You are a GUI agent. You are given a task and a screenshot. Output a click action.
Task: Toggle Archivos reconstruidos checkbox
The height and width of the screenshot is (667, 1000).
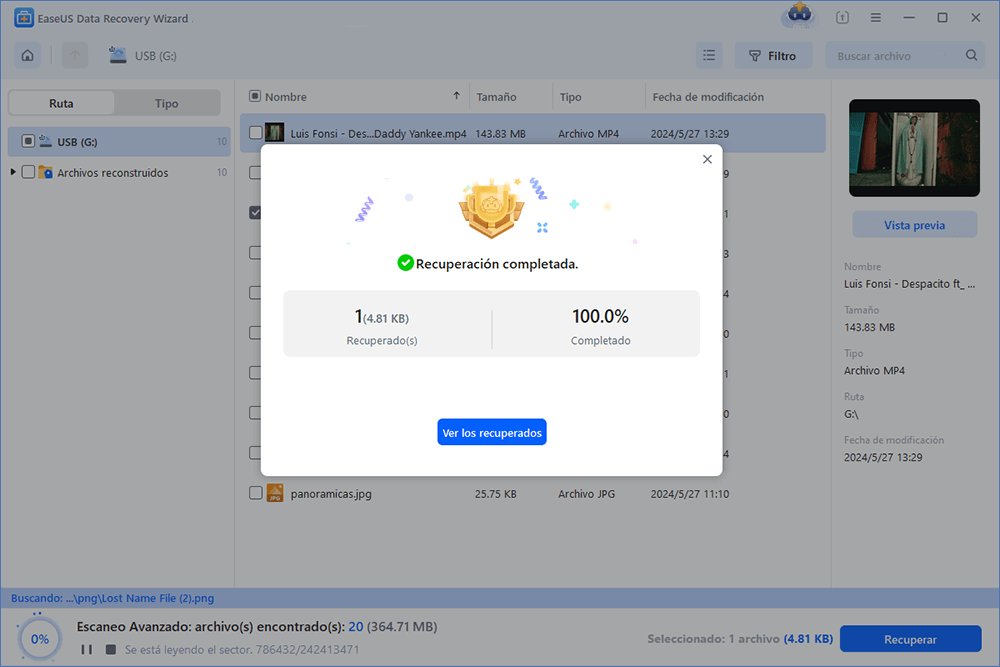point(28,172)
